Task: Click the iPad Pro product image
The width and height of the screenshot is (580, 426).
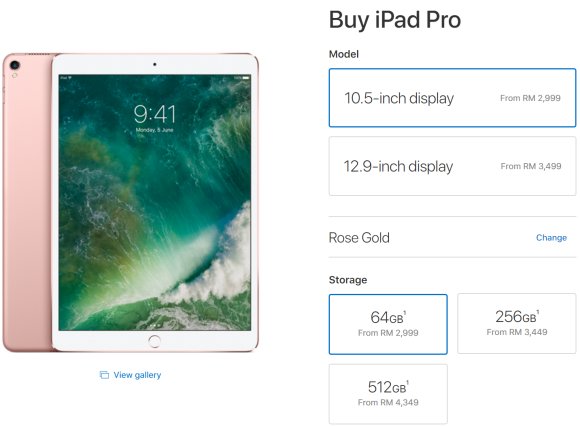Action: (131, 202)
